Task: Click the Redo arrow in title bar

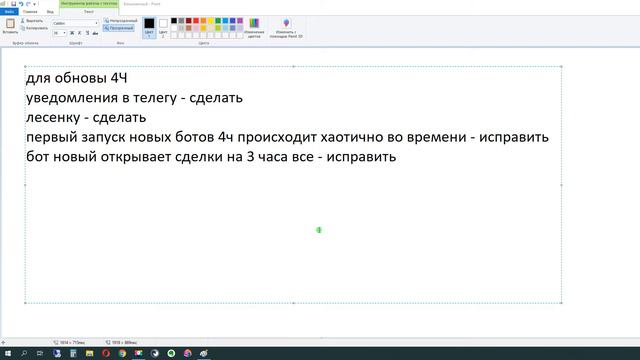Action: click(28, 4)
